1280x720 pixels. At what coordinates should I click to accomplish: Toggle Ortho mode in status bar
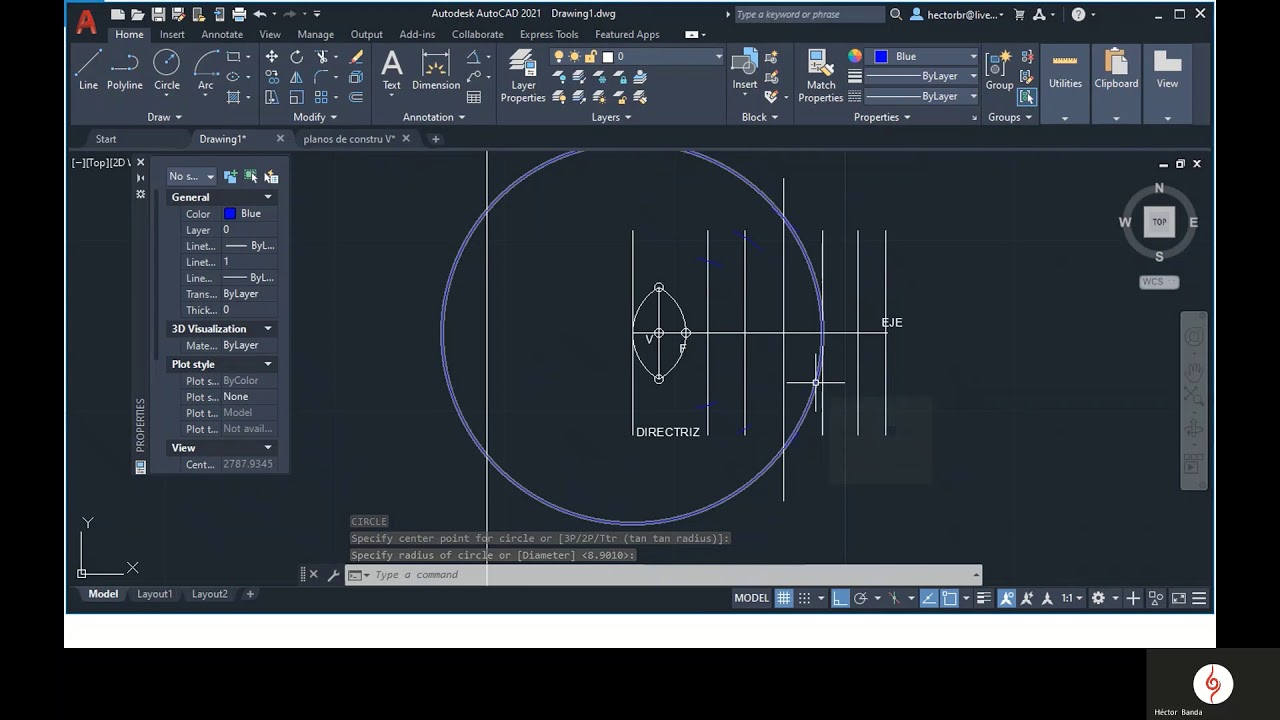coord(840,598)
